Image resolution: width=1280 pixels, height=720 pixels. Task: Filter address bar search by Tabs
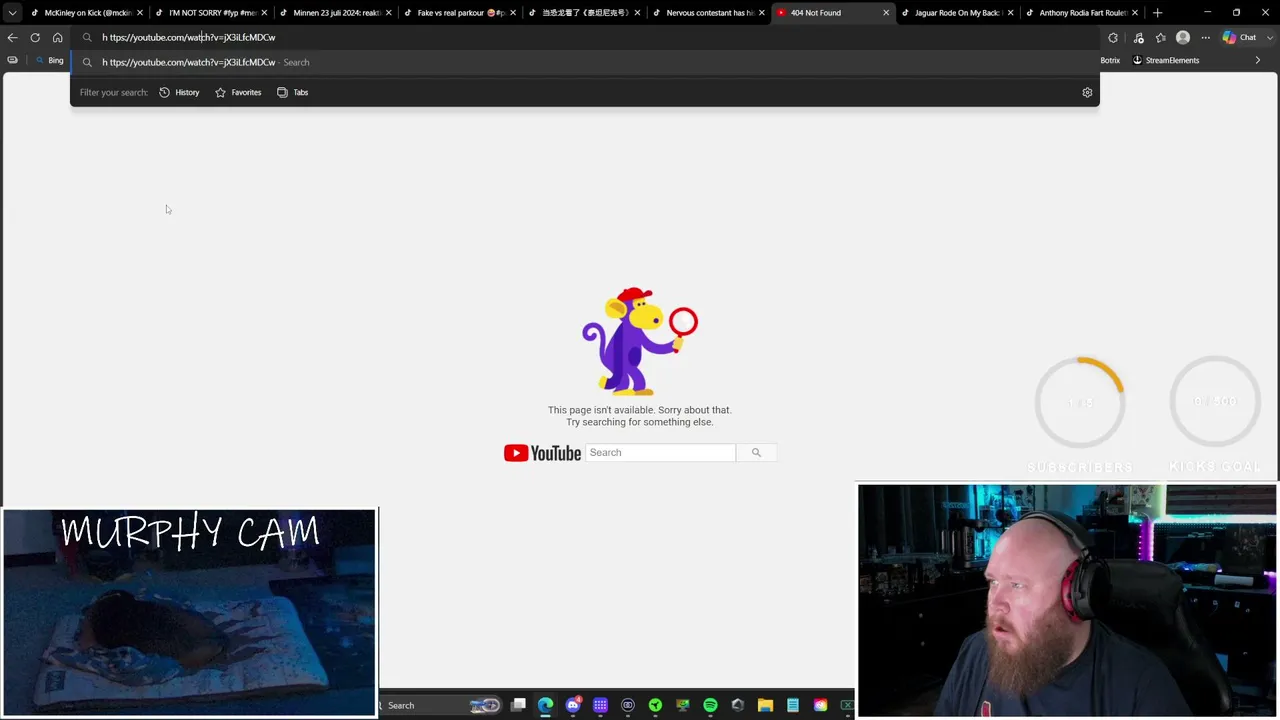[x=292, y=92]
